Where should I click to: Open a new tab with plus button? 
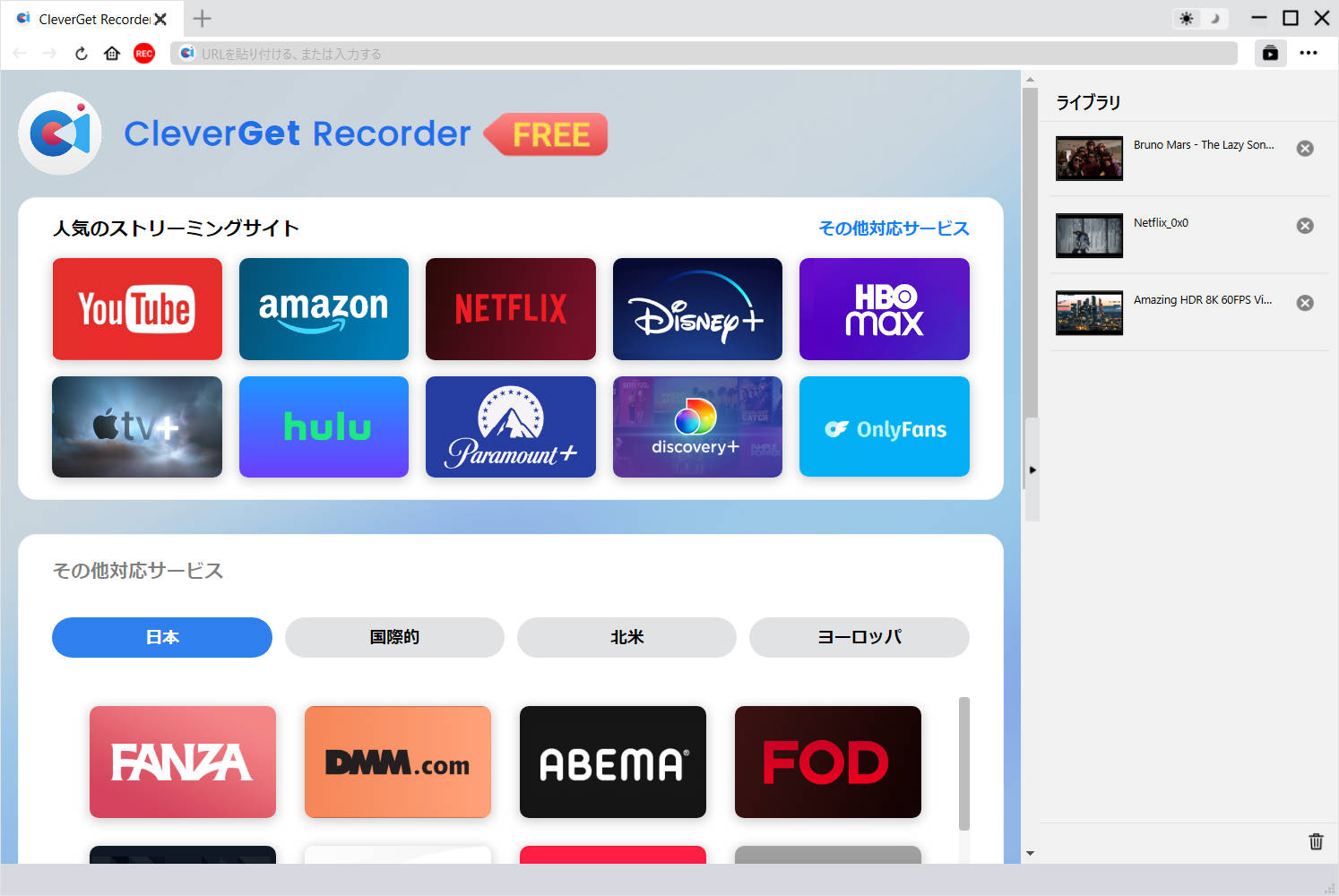click(203, 19)
